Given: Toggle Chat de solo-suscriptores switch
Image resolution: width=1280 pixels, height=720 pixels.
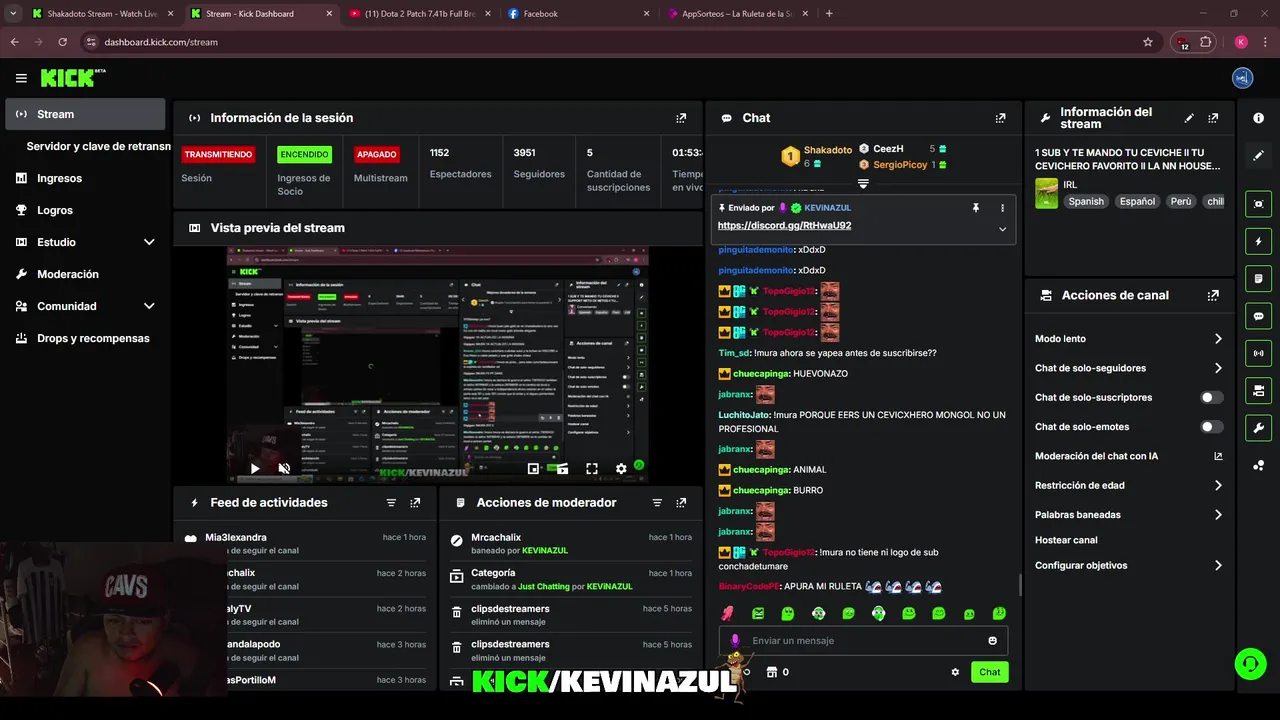Looking at the screenshot, I should (x=1211, y=398).
